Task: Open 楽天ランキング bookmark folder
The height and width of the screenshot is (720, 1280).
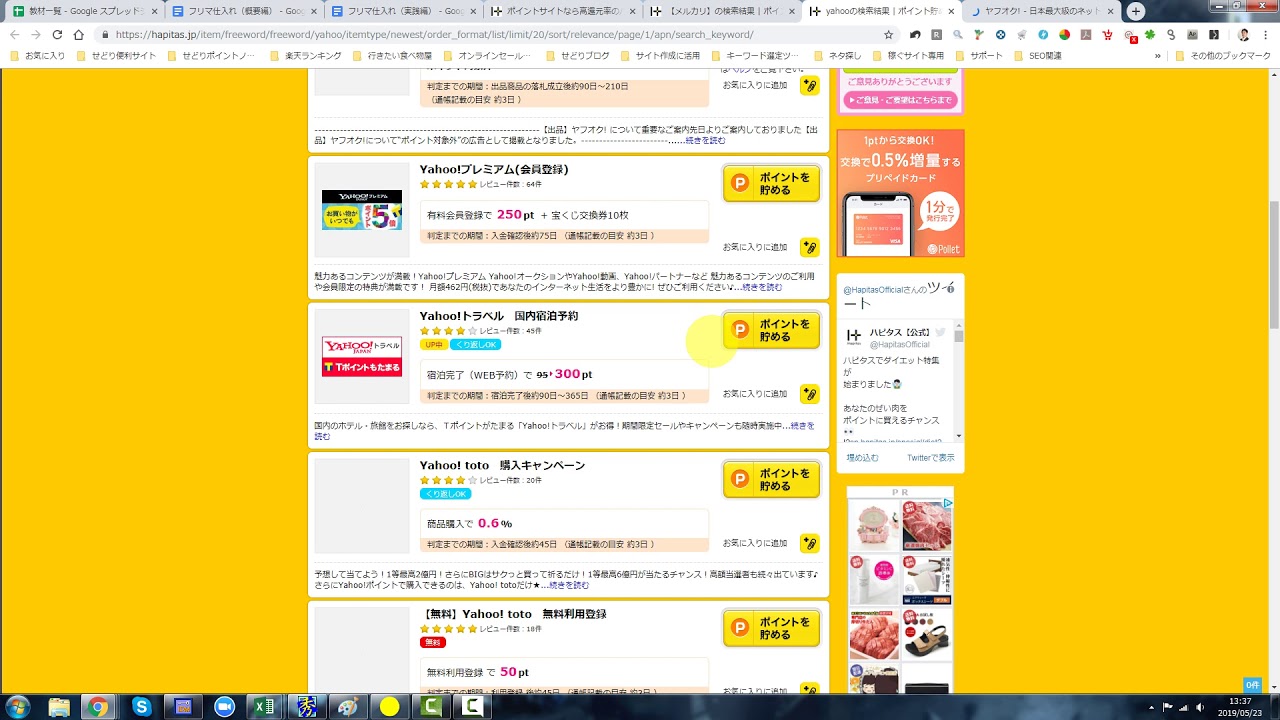Action: [306, 56]
